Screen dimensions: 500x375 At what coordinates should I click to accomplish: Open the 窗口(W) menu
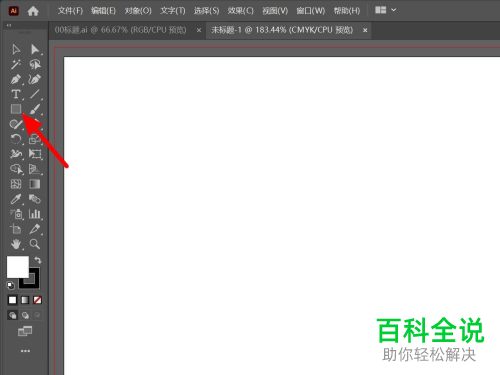click(x=311, y=11)
